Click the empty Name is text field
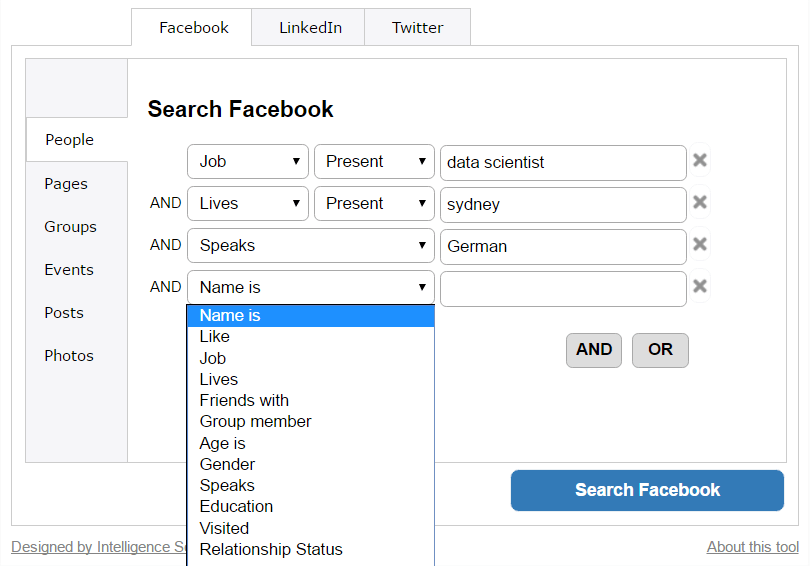 pos(563,289)
